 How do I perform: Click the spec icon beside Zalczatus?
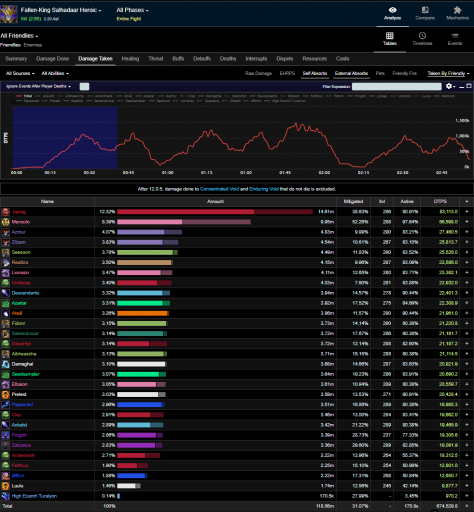pyautogui.click(x=5, y=445)
